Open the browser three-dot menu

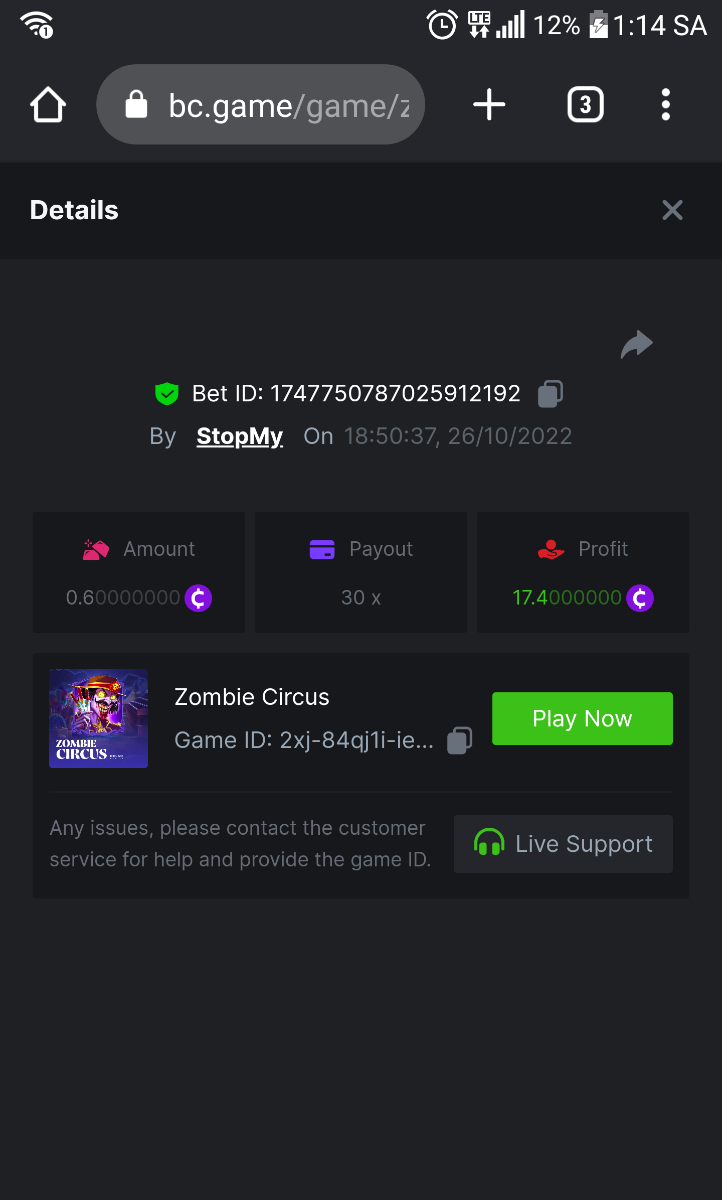coord(666,105)
